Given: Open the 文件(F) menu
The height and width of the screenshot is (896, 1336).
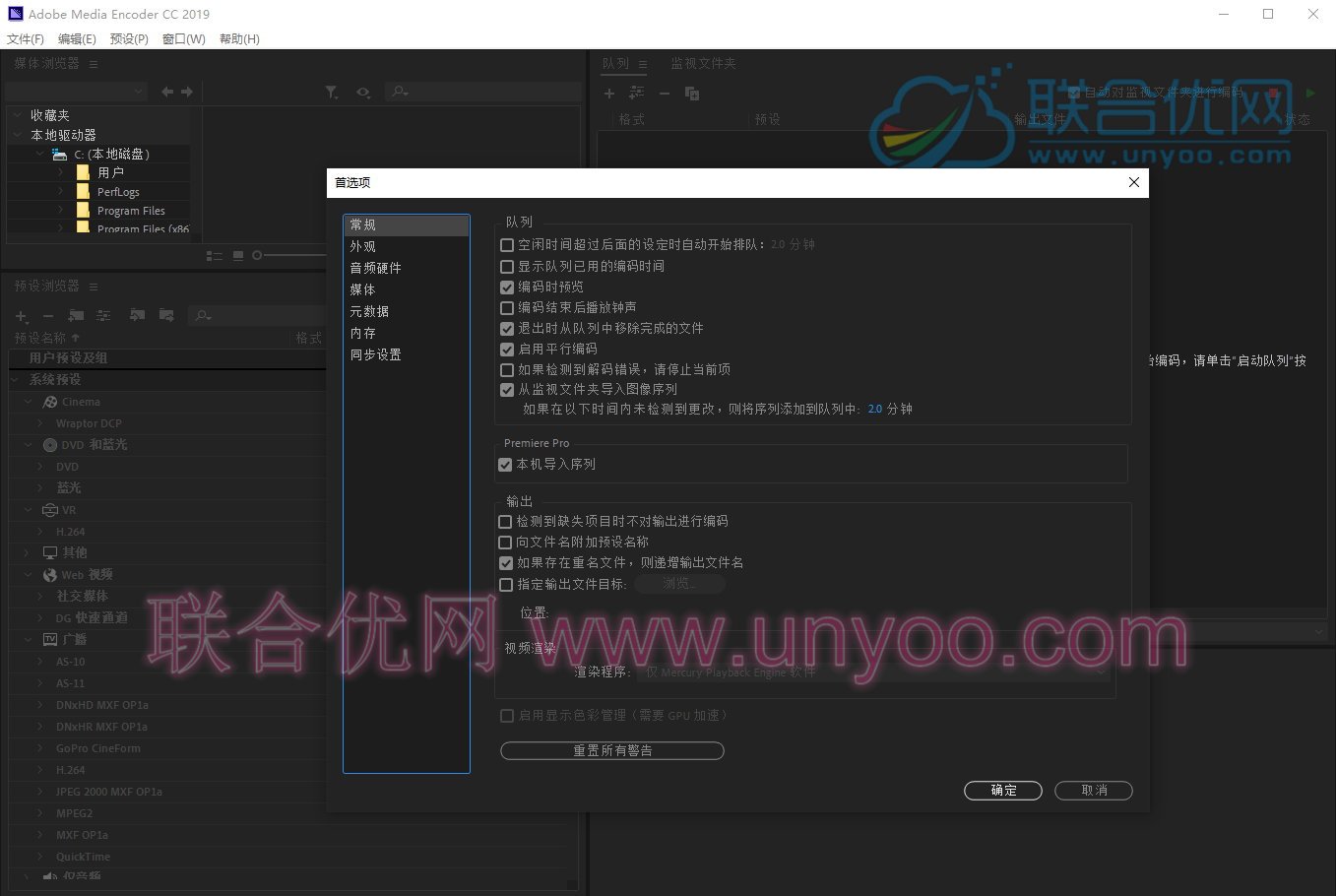Looking at the screenshot, I should 26,39.
